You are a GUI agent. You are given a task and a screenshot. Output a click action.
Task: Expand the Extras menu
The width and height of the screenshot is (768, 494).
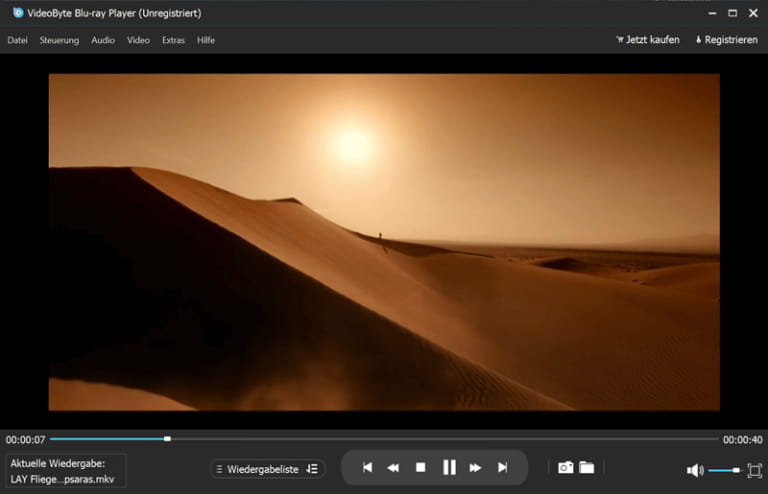pyautogui.click(x=173, y=40)
